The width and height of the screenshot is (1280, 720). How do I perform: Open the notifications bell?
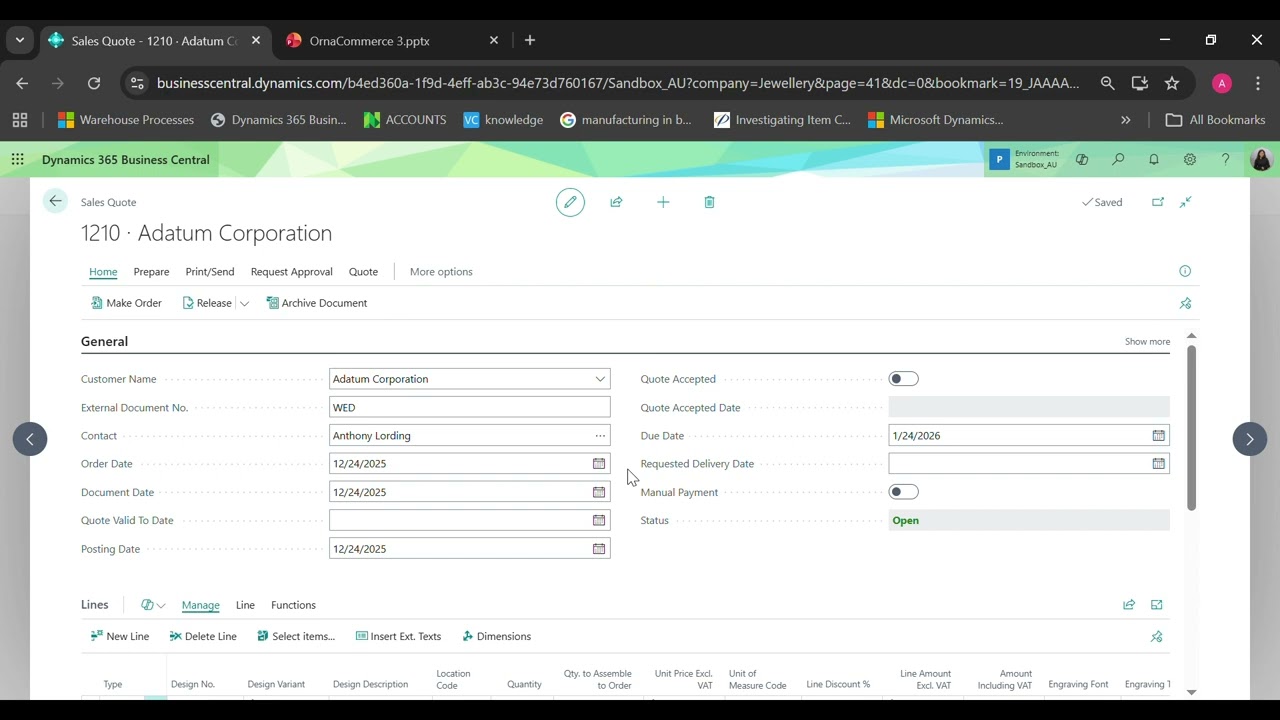point(1154,159)
